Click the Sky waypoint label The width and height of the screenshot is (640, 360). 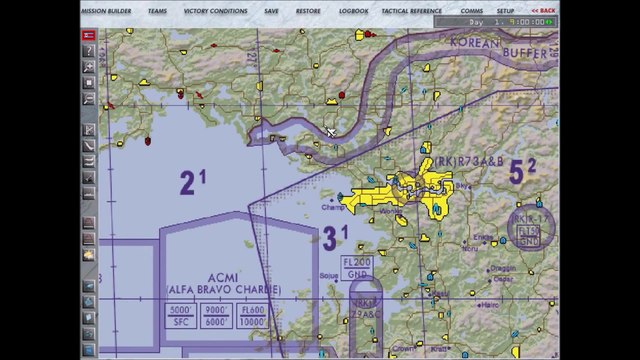coord(462,186)
